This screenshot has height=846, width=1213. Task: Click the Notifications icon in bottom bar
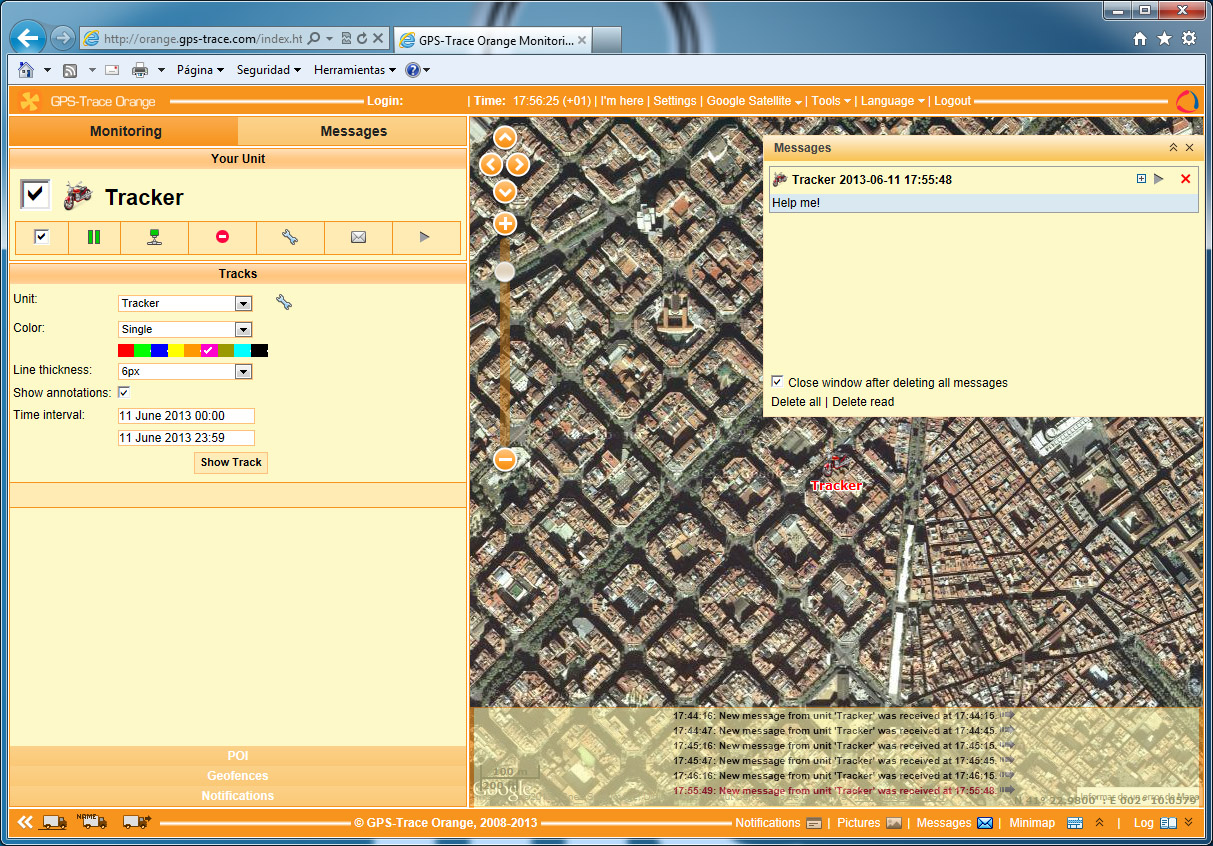pos(814,824)
